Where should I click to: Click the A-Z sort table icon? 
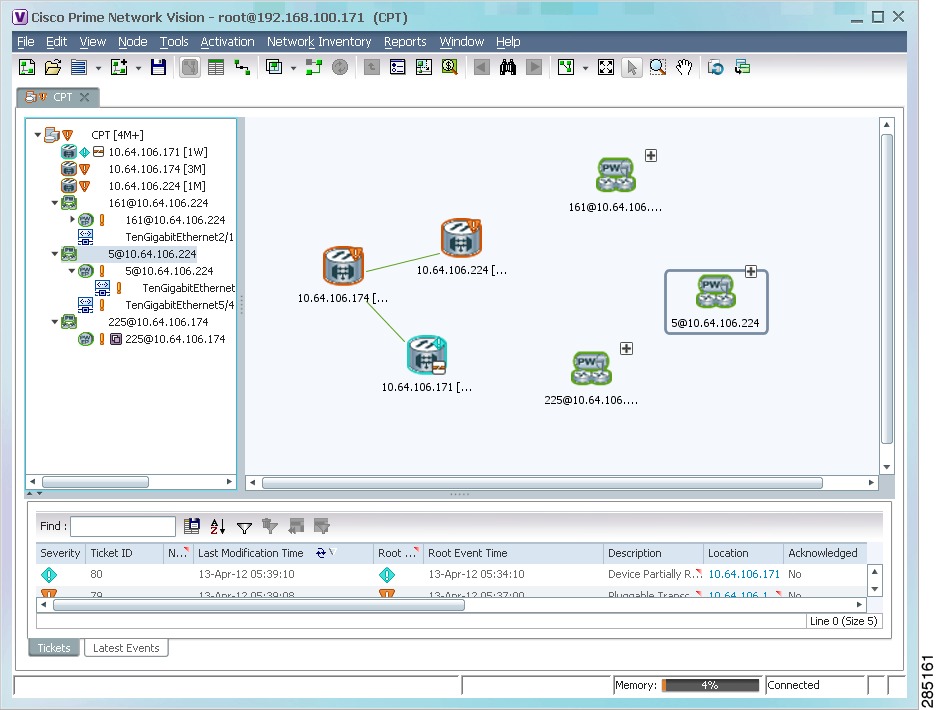pos(218,527)
